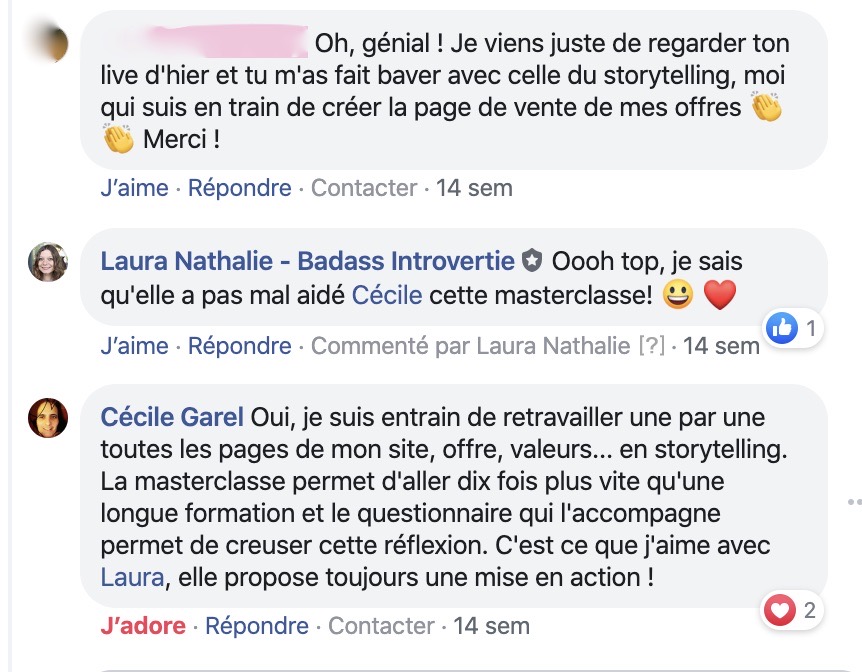Open Laura Nathalie - Badass Introvertie profile
The image size is (862, 672).
[x=307, y=262]
